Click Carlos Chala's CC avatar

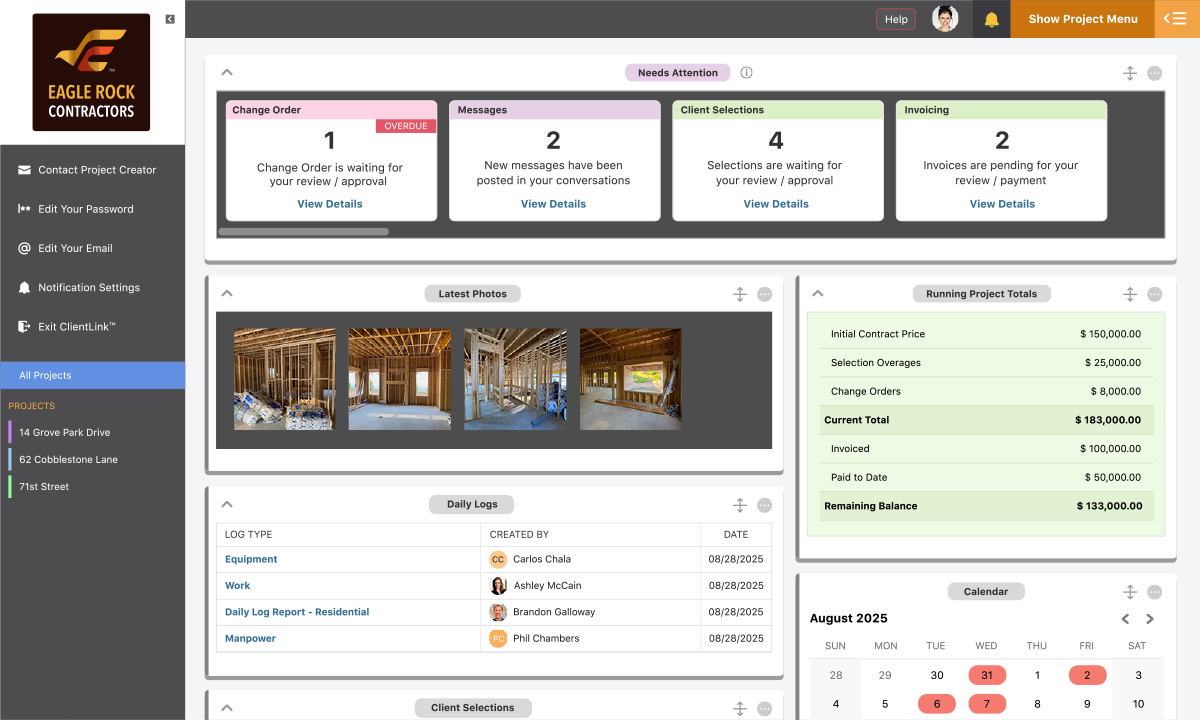(498, 560)
